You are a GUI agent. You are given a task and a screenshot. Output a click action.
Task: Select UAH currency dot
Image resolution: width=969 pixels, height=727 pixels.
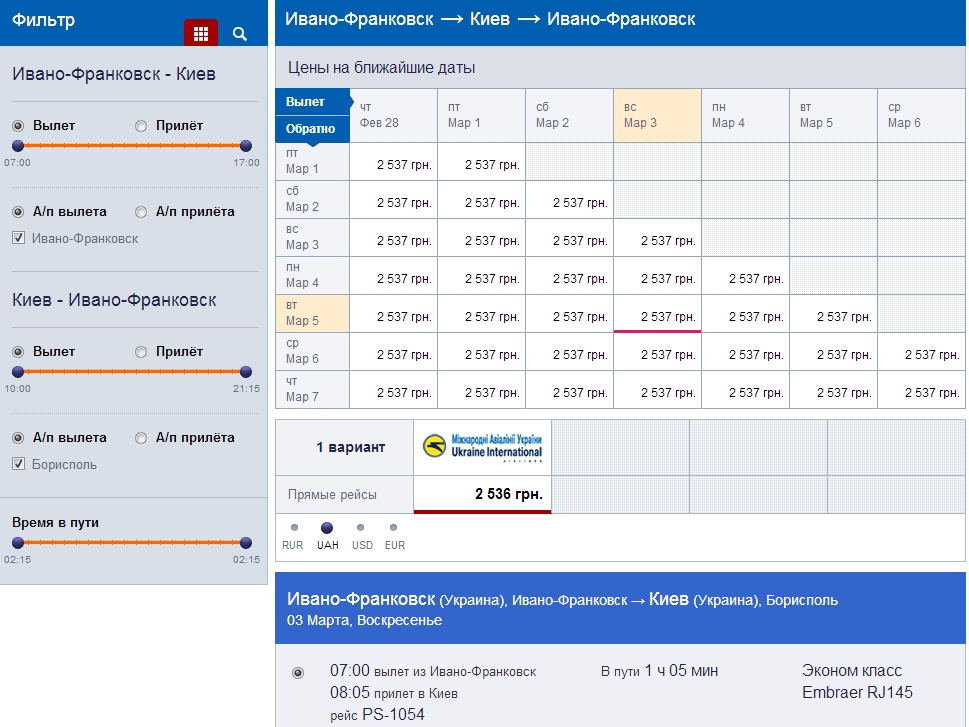point(327,527)
